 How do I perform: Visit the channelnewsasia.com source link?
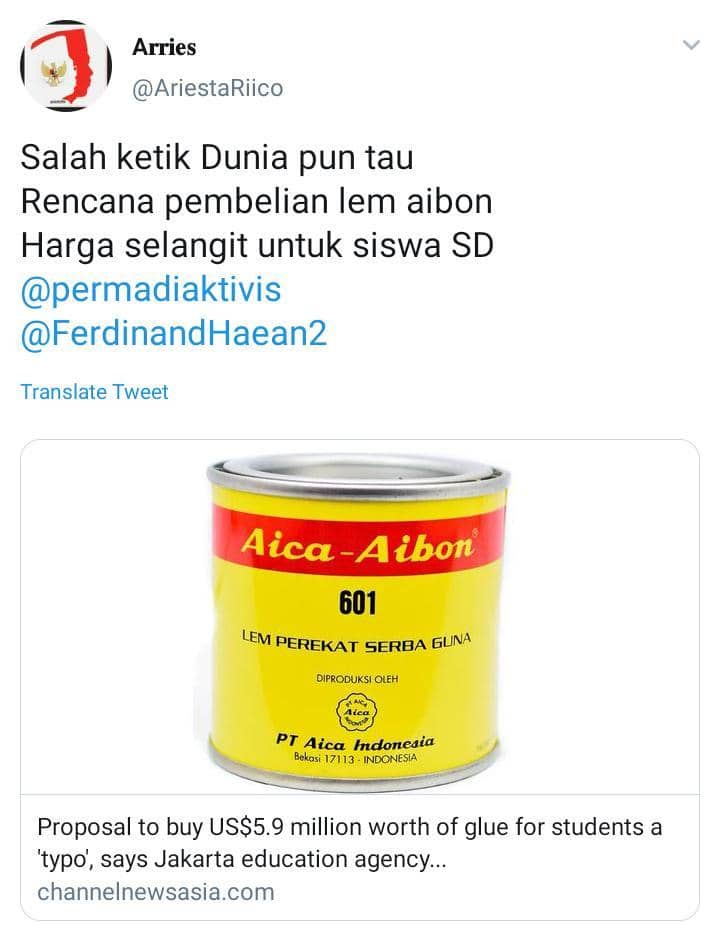click(156, 892)
